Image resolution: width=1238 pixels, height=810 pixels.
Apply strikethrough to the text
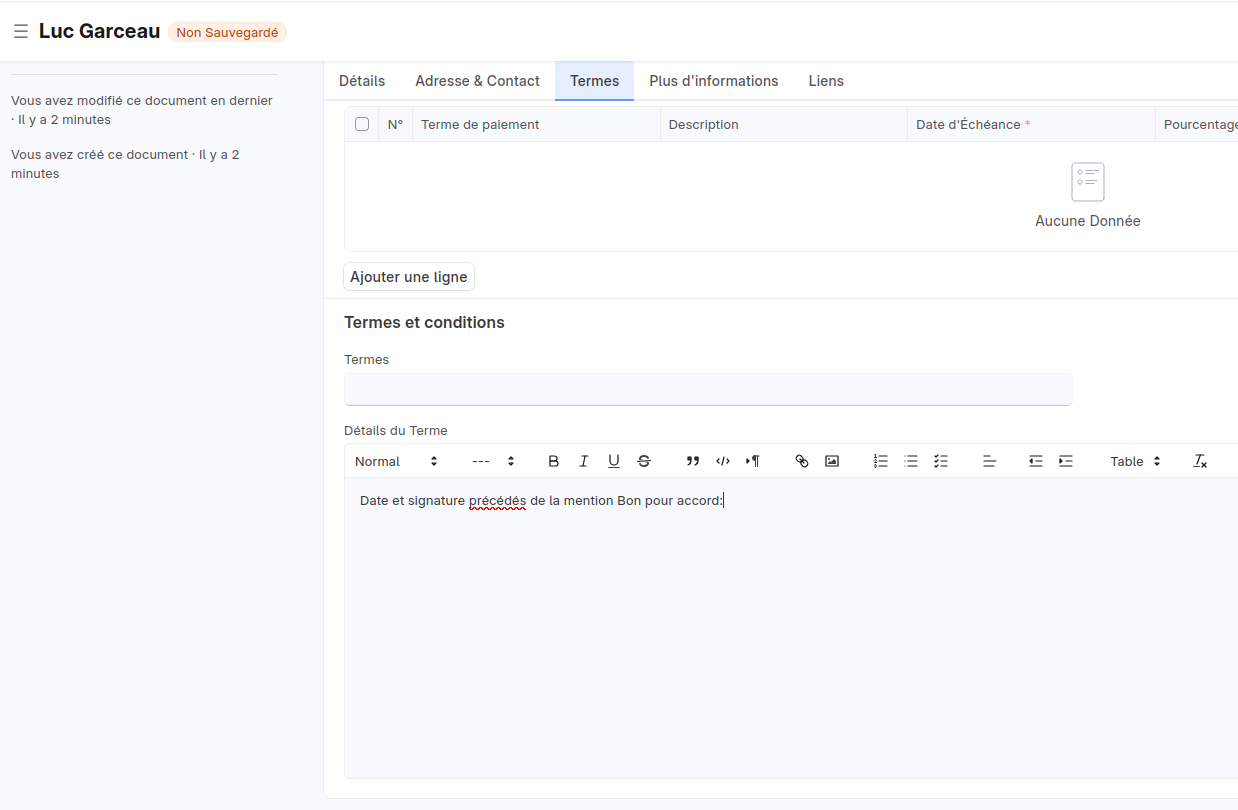click(644, 461)
